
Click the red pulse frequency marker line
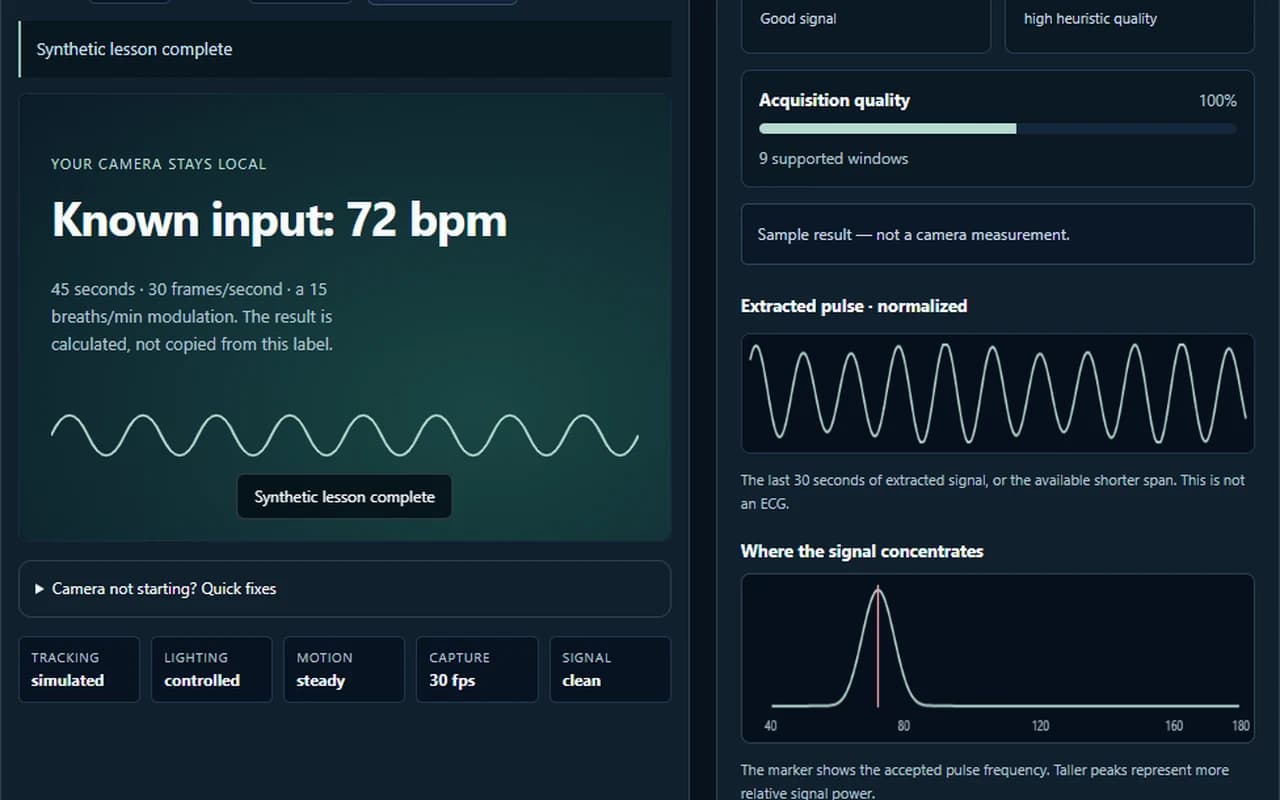point(878,647)
